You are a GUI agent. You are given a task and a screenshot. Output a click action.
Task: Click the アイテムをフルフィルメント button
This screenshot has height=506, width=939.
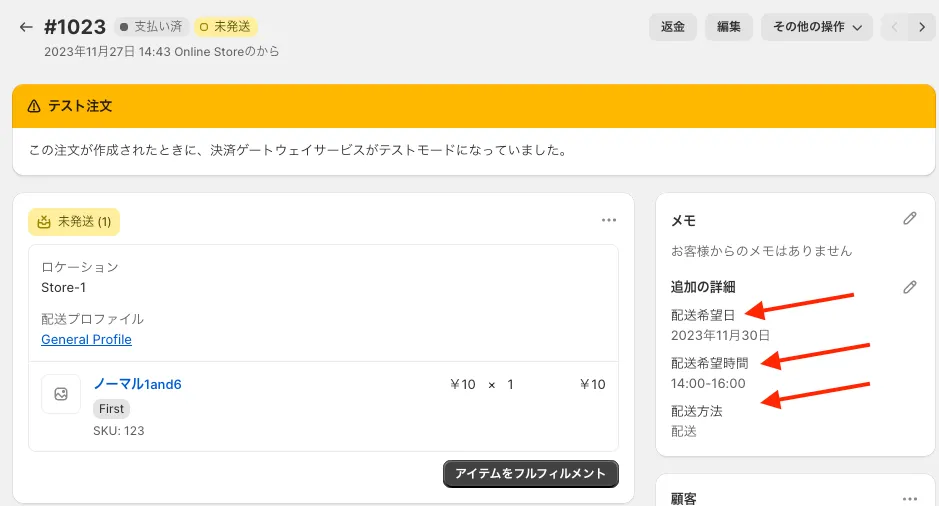coord(530,474)
